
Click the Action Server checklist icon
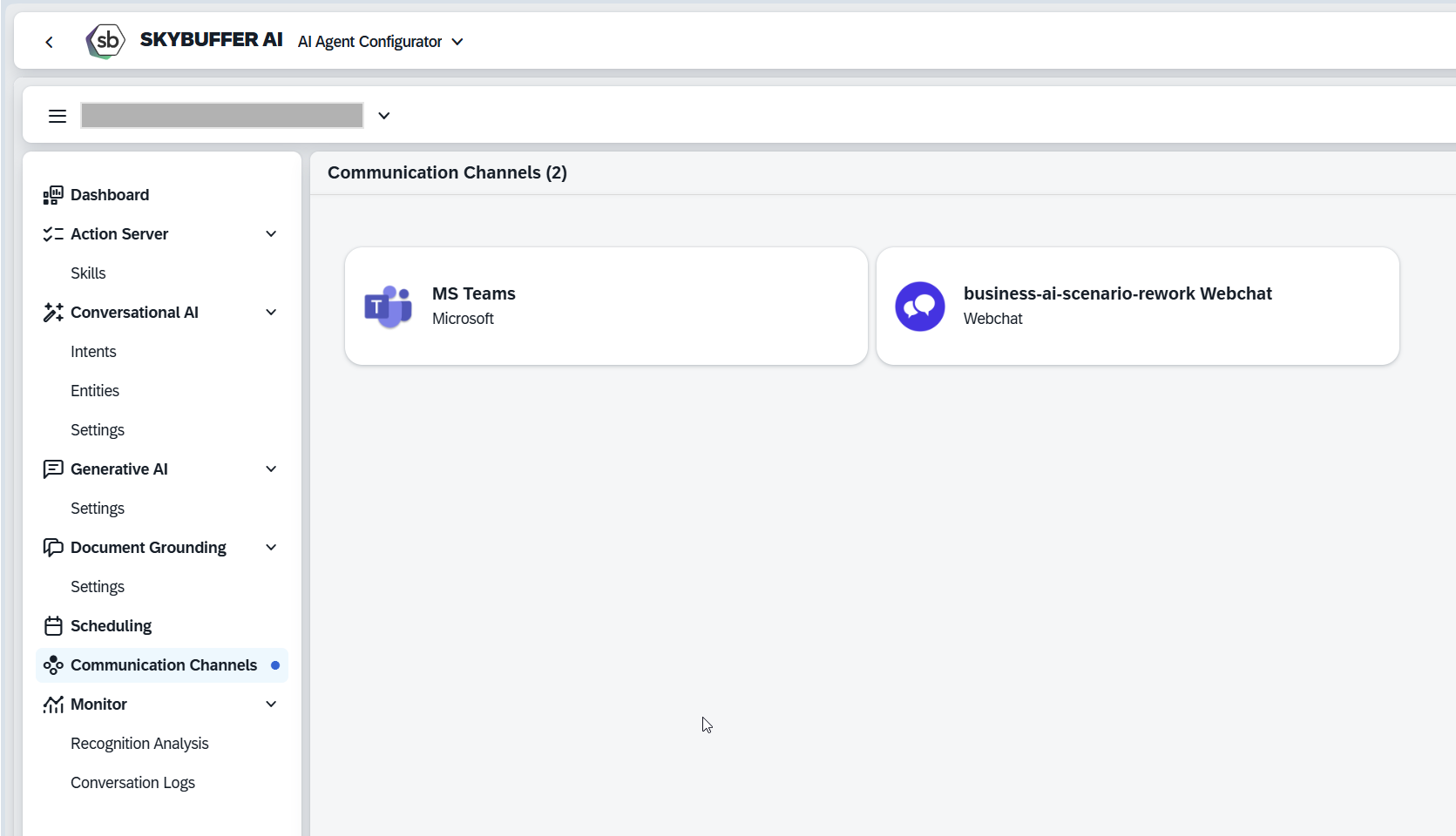click(53, 234)
